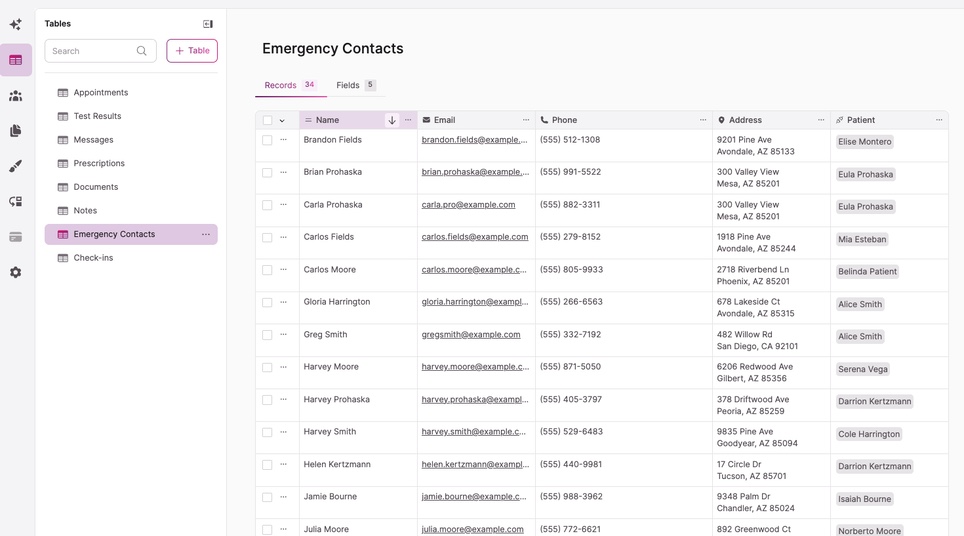Screen dimensions: 964x536
Task: Open row menu for Gloria Harrington
Action: [x=283, y=302]
